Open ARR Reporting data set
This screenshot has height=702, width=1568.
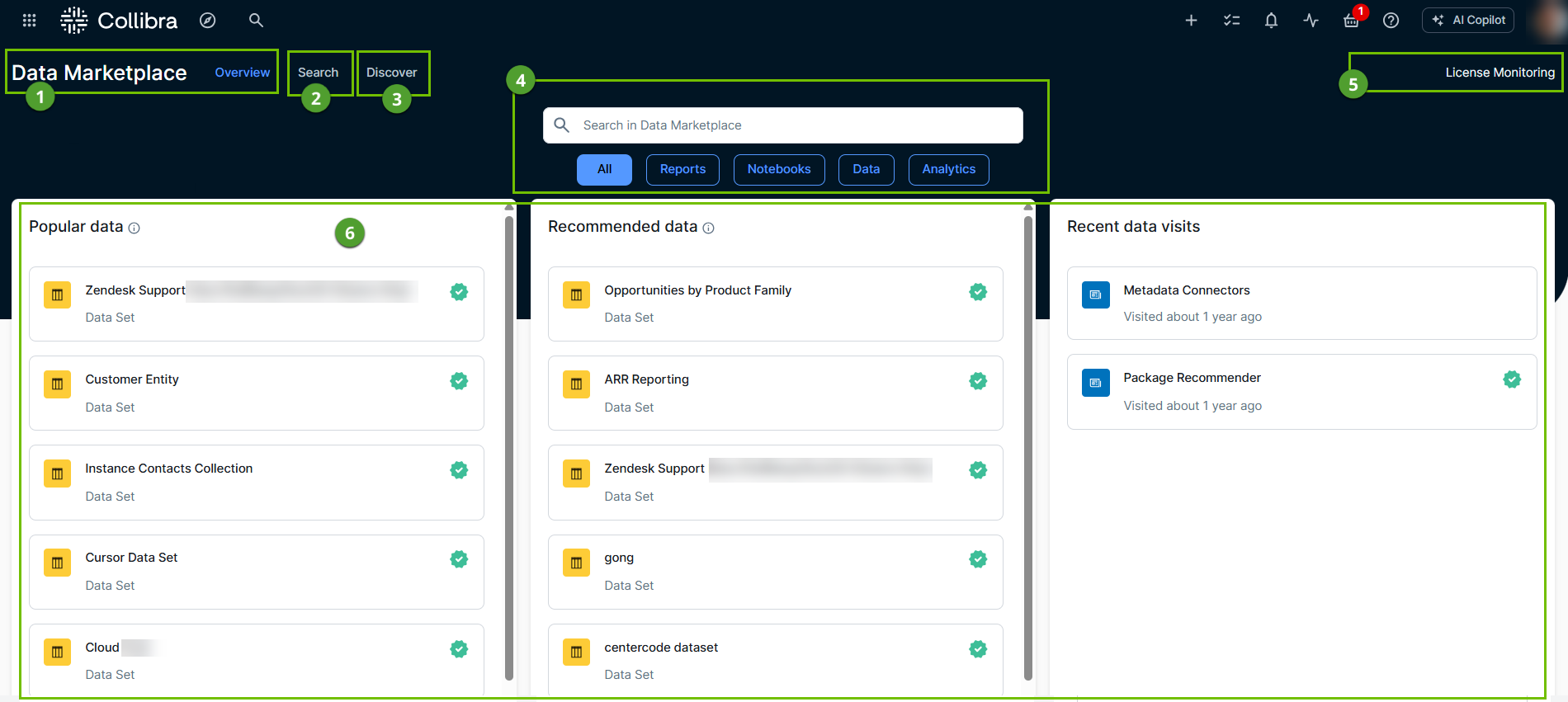(775, 393)
